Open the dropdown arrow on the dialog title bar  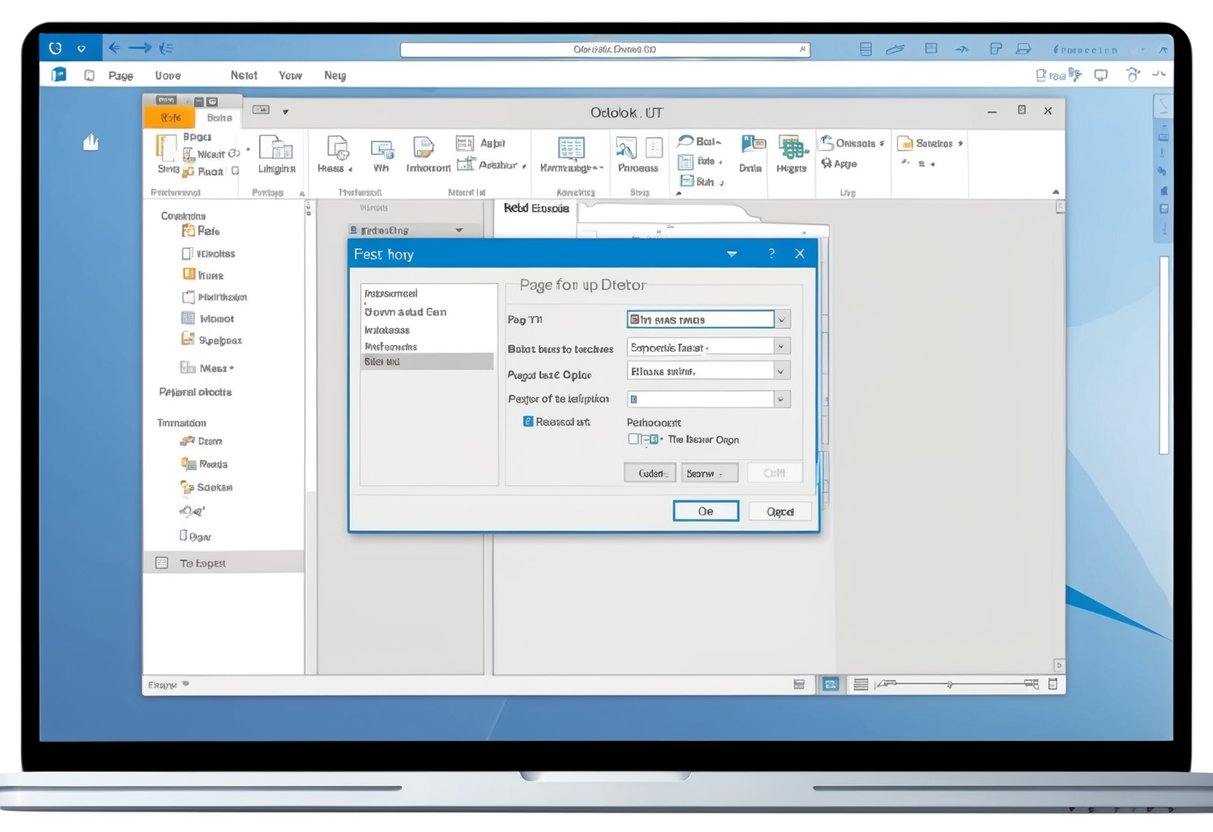point(731,254)
